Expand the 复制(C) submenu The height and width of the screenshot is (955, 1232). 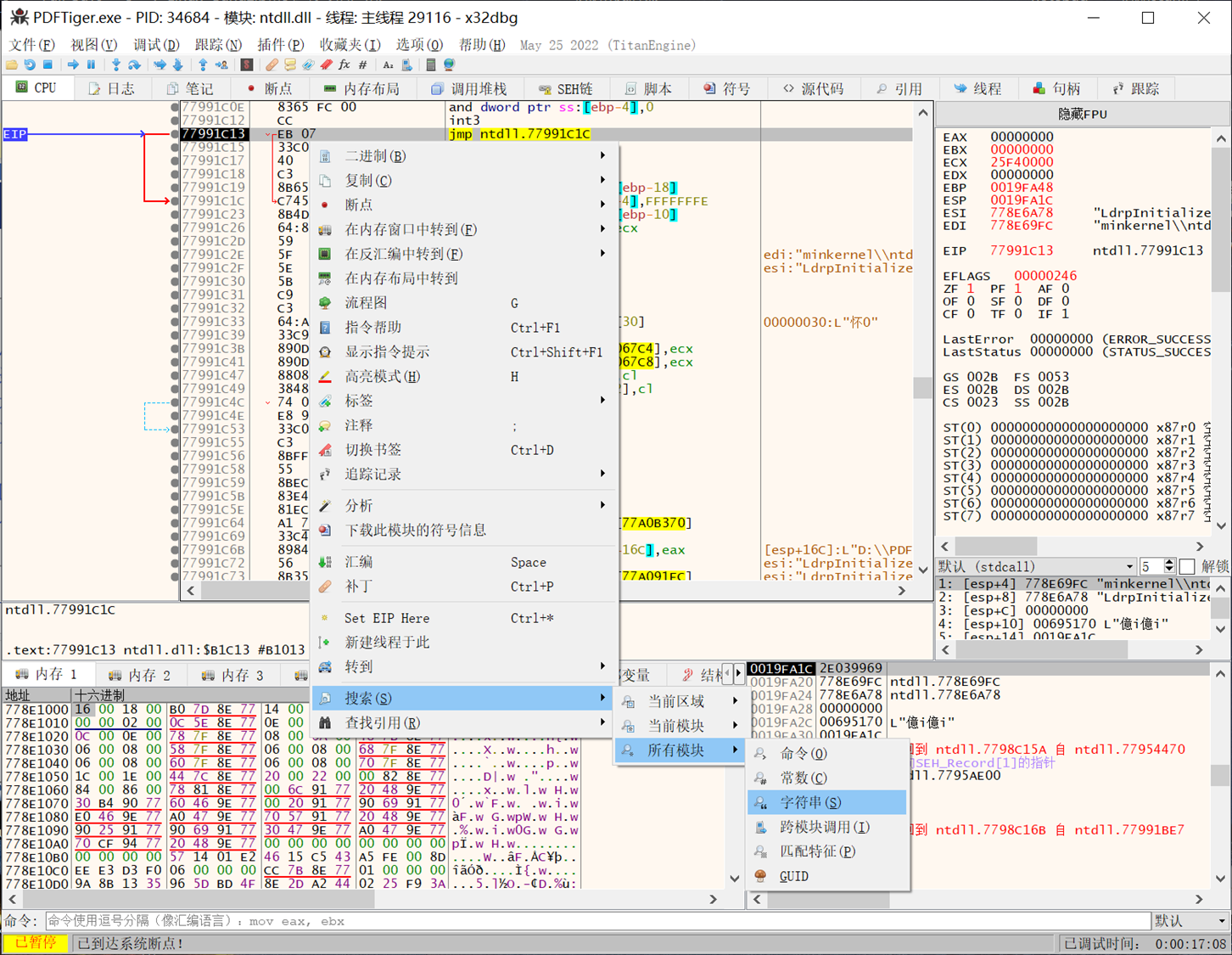tap(464, 181)
